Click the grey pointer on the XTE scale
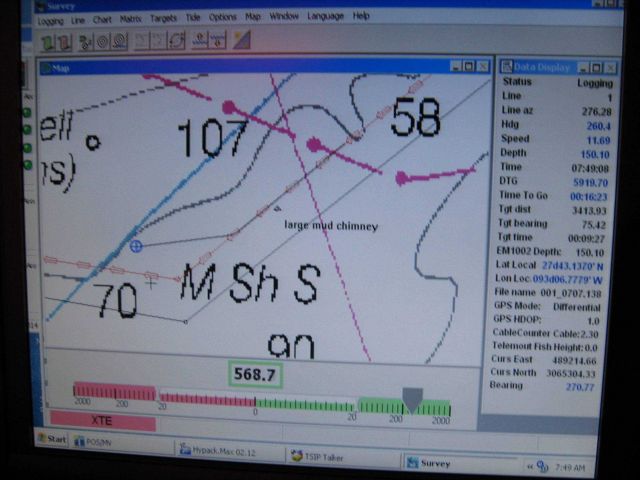The image size is (640, 480). (x=412, y=400)
